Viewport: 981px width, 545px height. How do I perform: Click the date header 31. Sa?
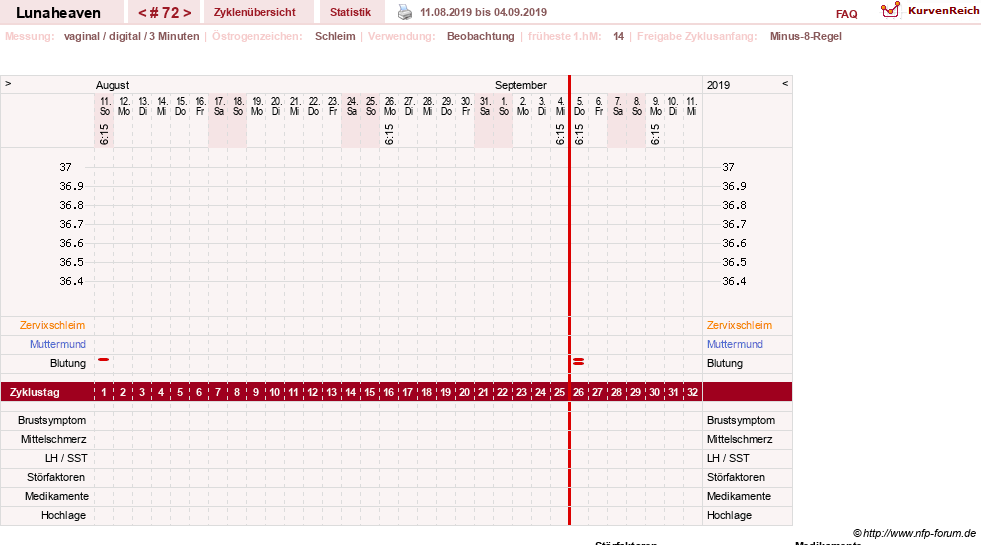(x=485, y=106)
